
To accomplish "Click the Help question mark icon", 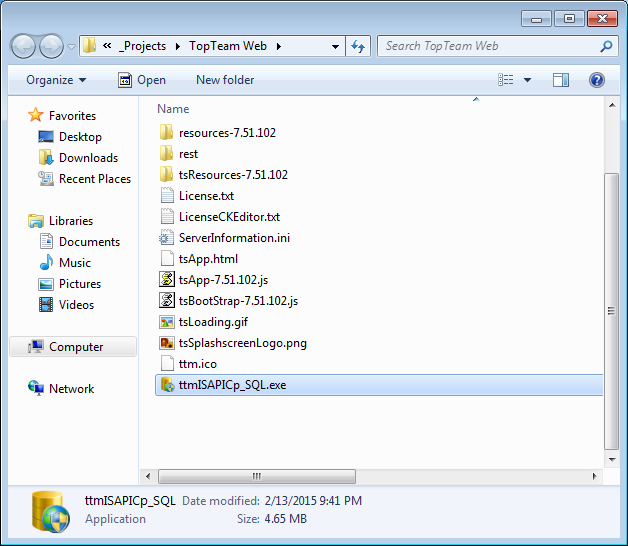I will point(597,80).
